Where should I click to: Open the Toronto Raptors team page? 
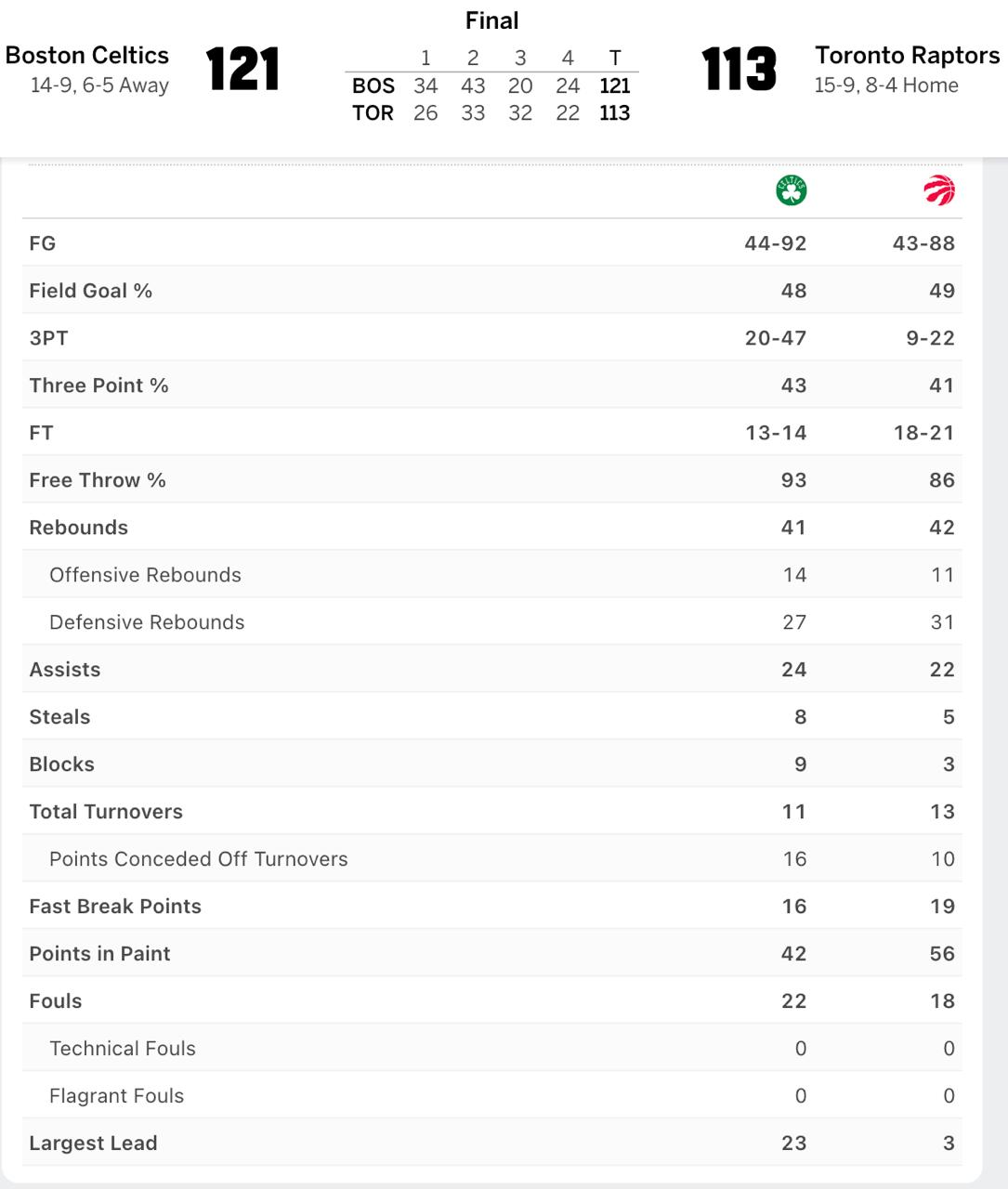point(907,56)
